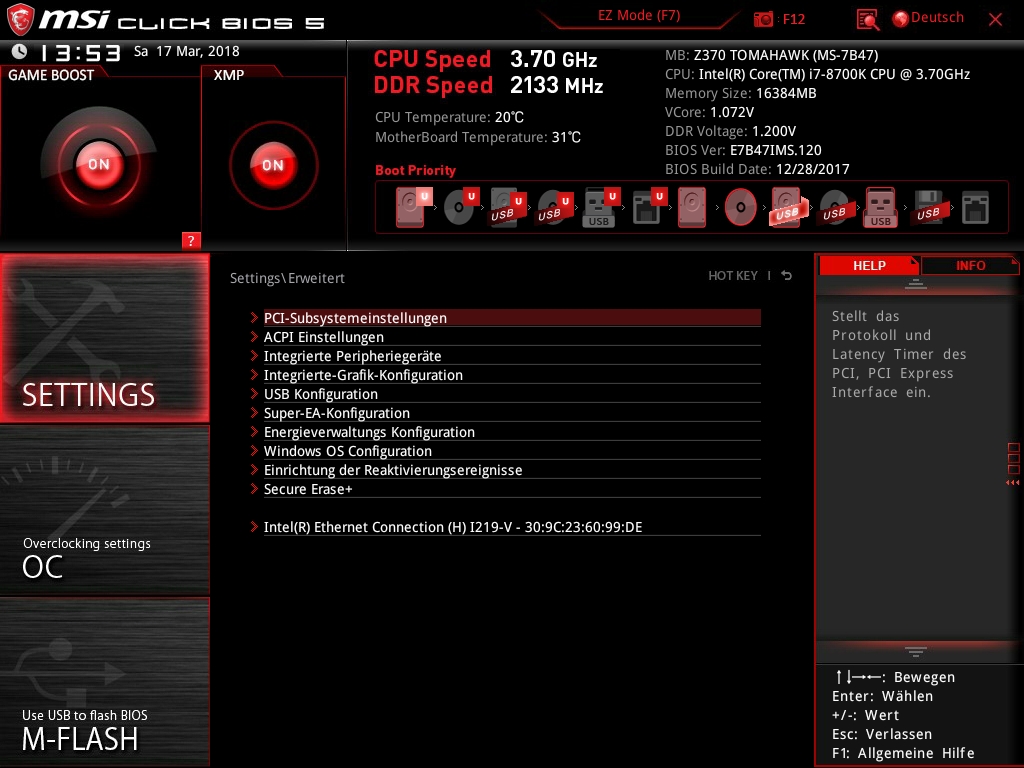The height and width of the screenshot is (768, 1024).
Task: Open M-FLASH to flash BIOS from USB
Action: point(104,682)
